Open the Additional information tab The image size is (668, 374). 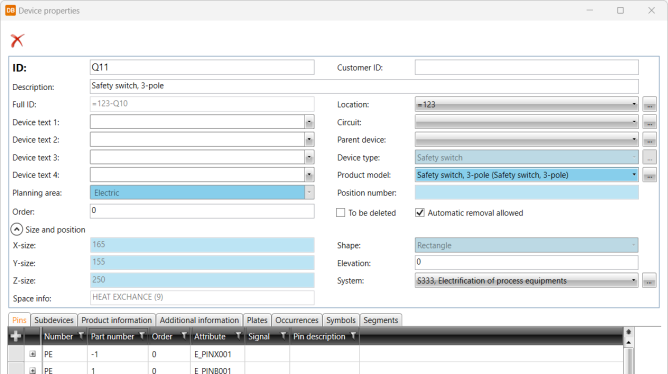[199, 320]
